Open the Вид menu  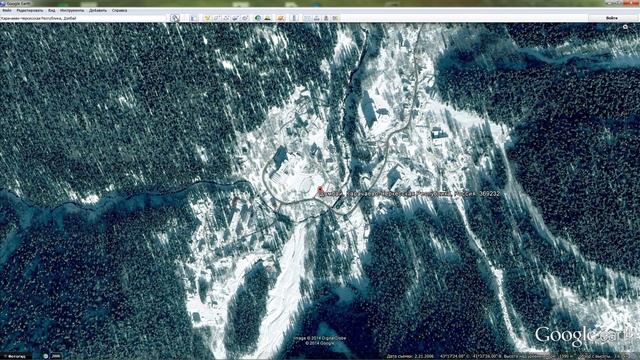(x=51, y=10)
